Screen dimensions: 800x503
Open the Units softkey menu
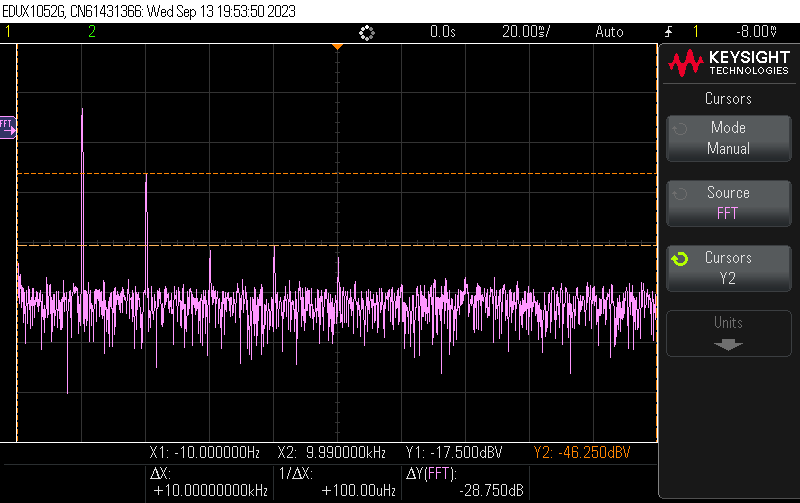tap(729, 333)
